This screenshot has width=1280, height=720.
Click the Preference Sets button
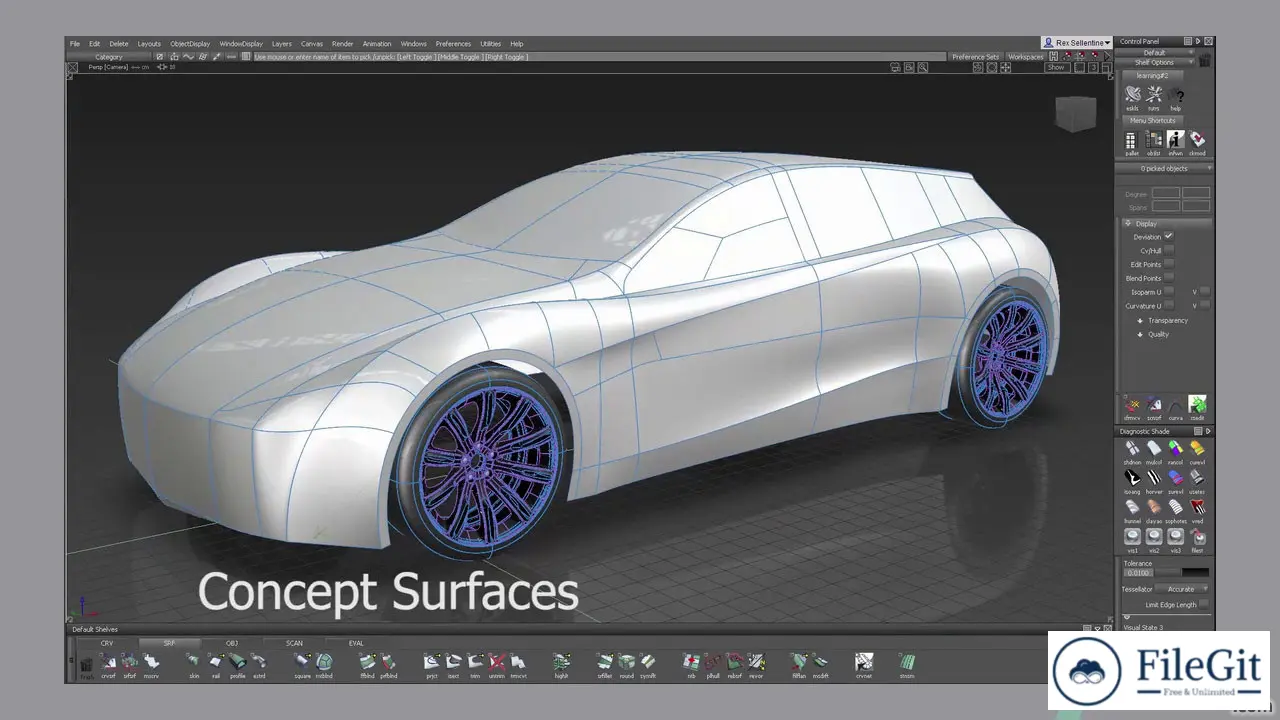click(975, 57)
